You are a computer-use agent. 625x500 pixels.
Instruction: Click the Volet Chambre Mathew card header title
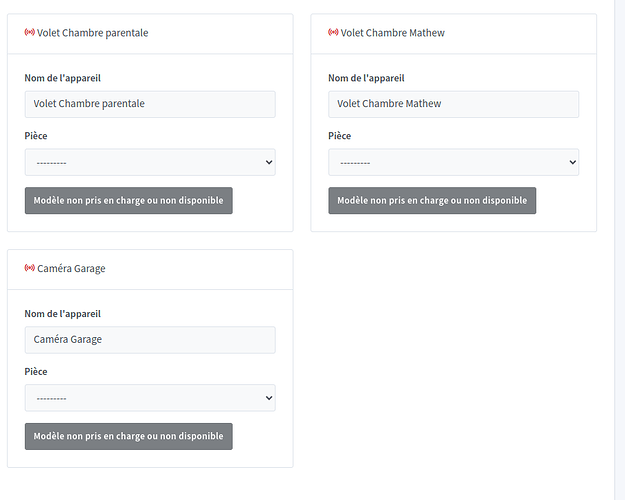click(x=392, y=33)
